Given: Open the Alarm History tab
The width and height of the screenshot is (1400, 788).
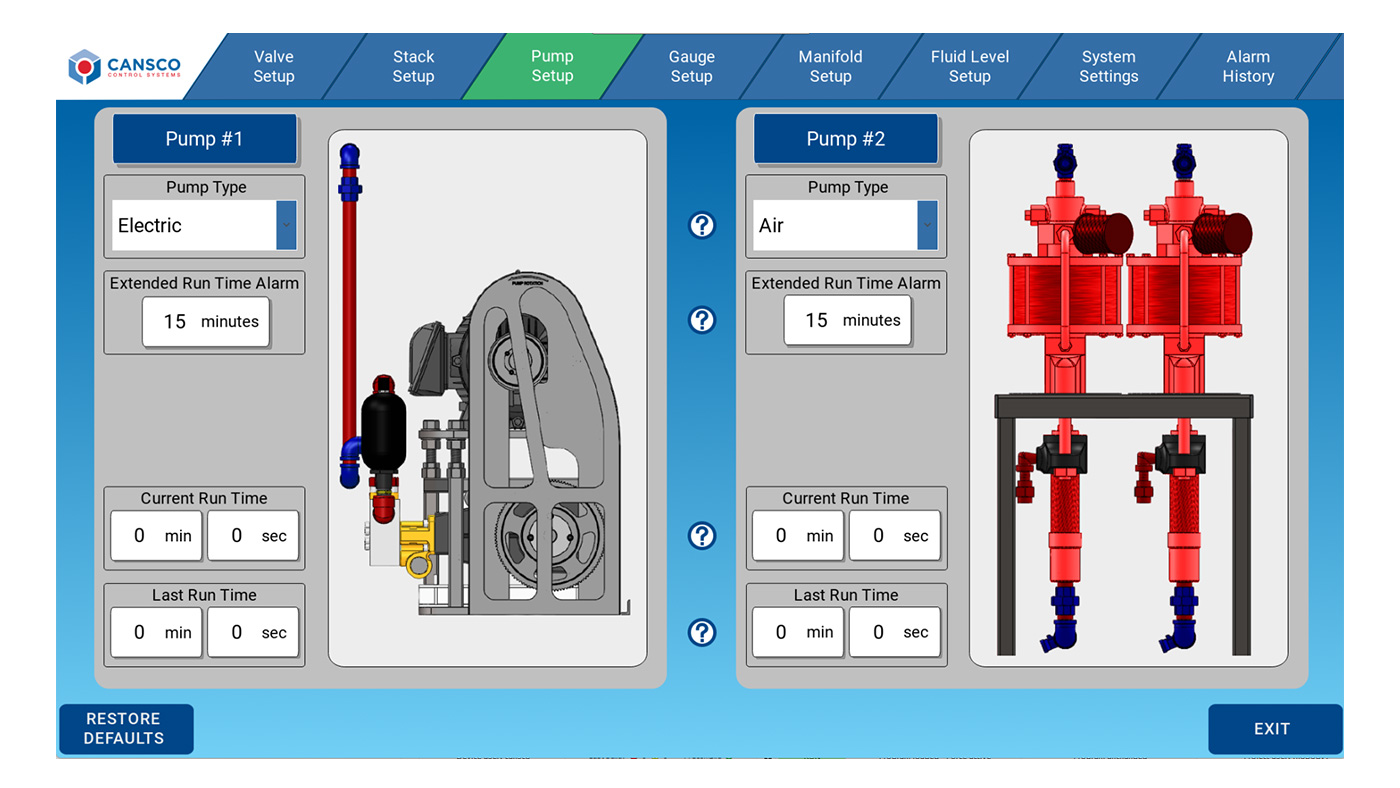Looking at the screenshot, I should pyautogui.click(x=1248, y=66).
